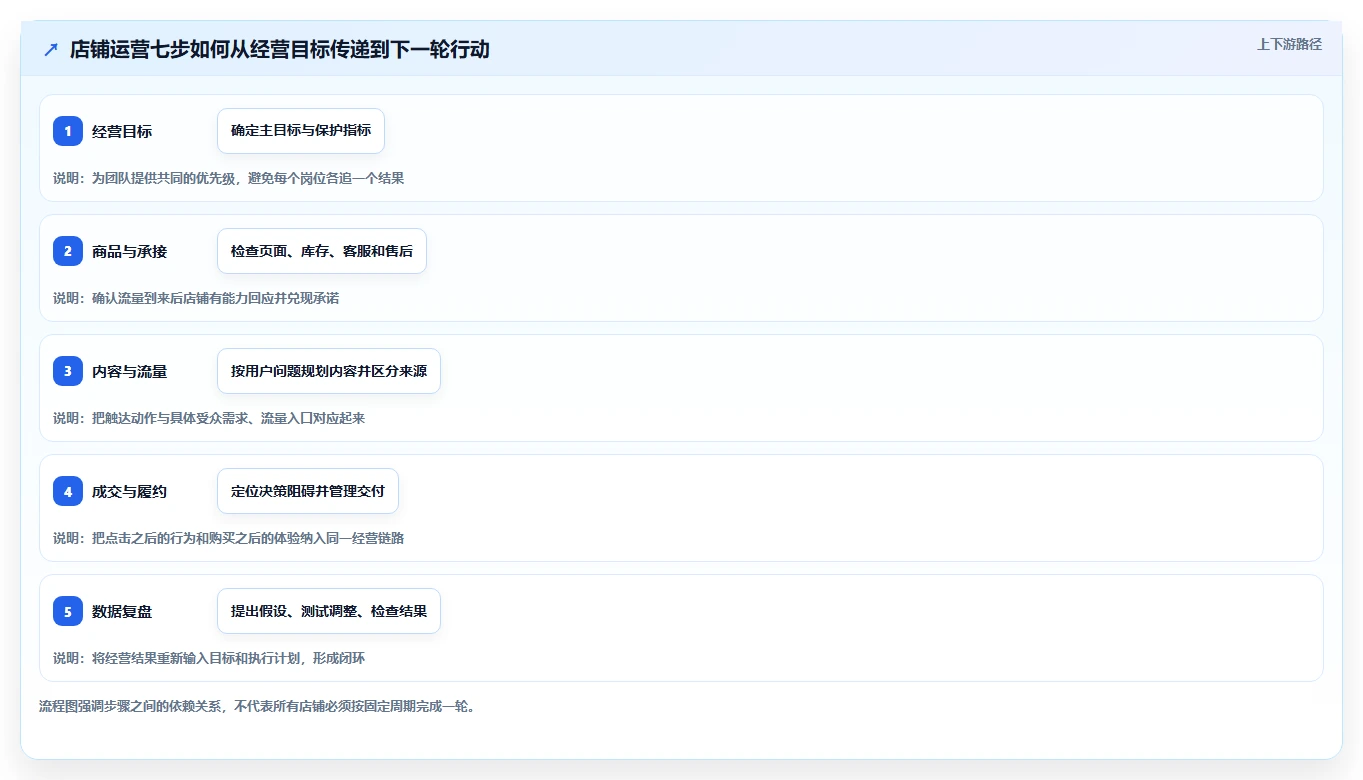
Task: Select the 提出假设、测试调整、检查结果 chip
Action: click(x=329, y=611)
